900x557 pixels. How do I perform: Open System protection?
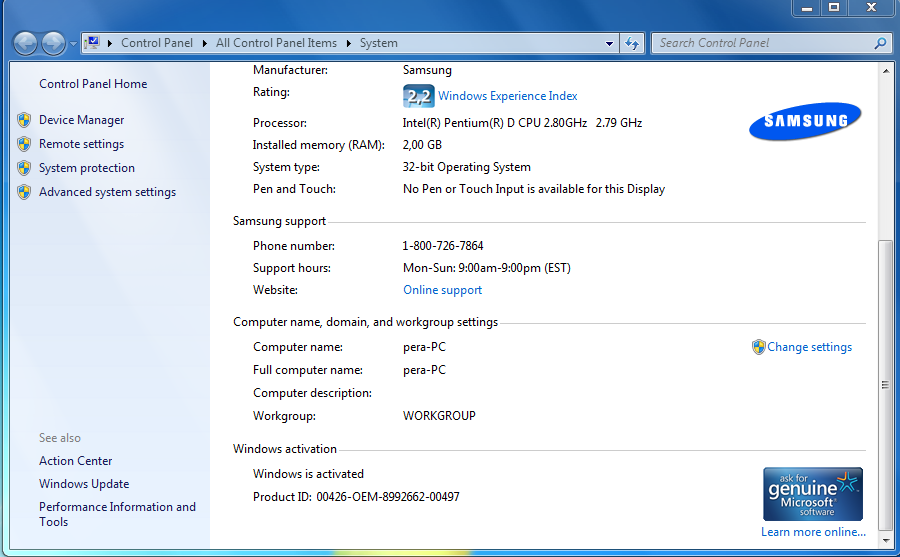coord(87,168)
